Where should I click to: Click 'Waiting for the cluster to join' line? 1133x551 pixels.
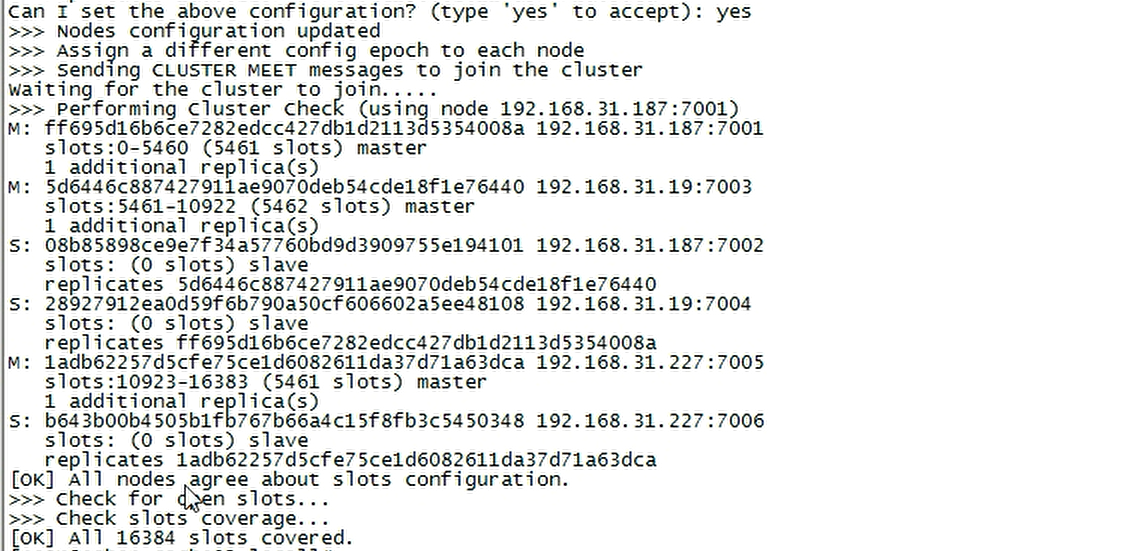click(x=223, y=90)
